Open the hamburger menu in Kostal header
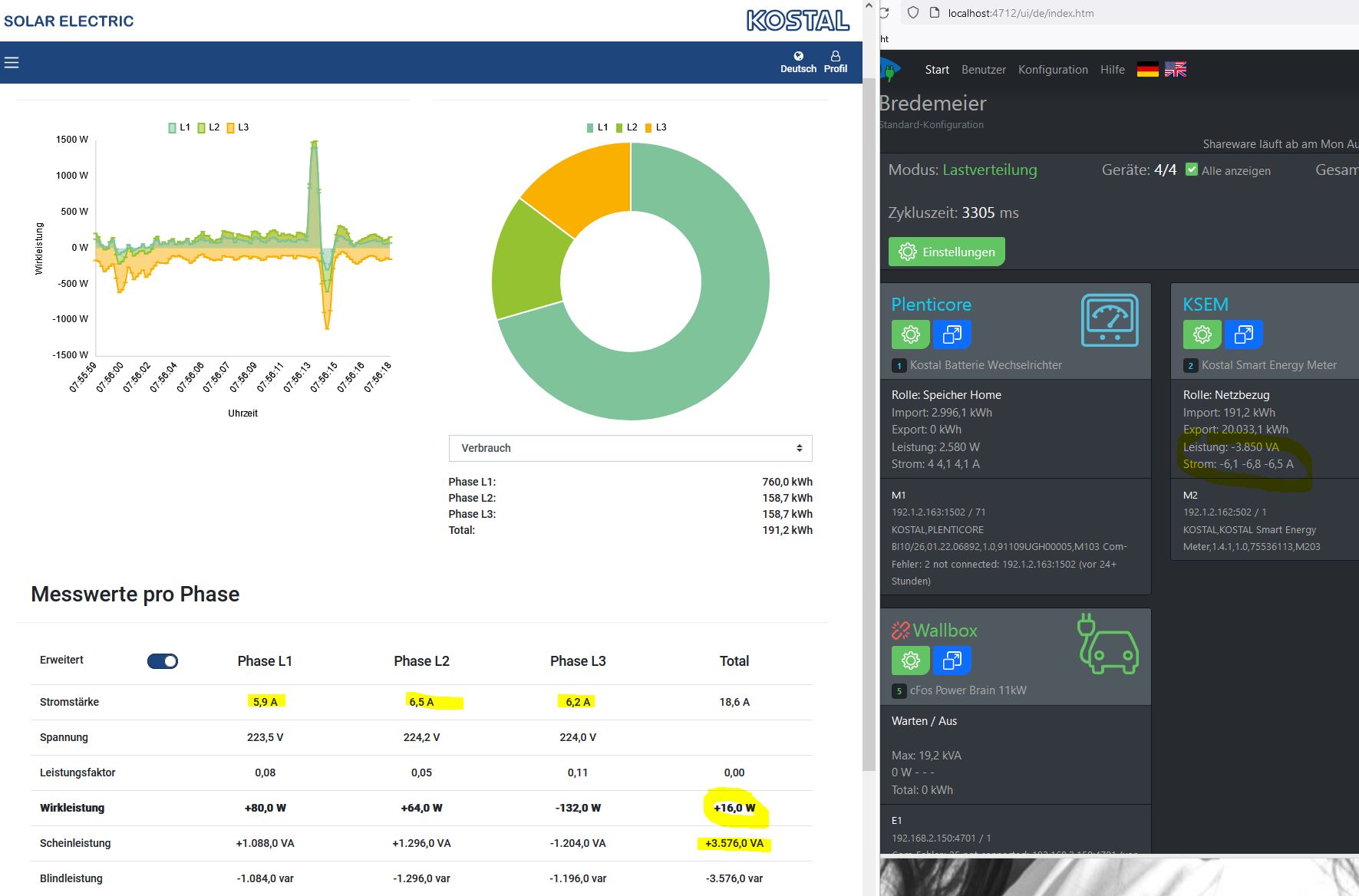Image resolution: width=1359 pixels, height=896 pixels. 12,63
